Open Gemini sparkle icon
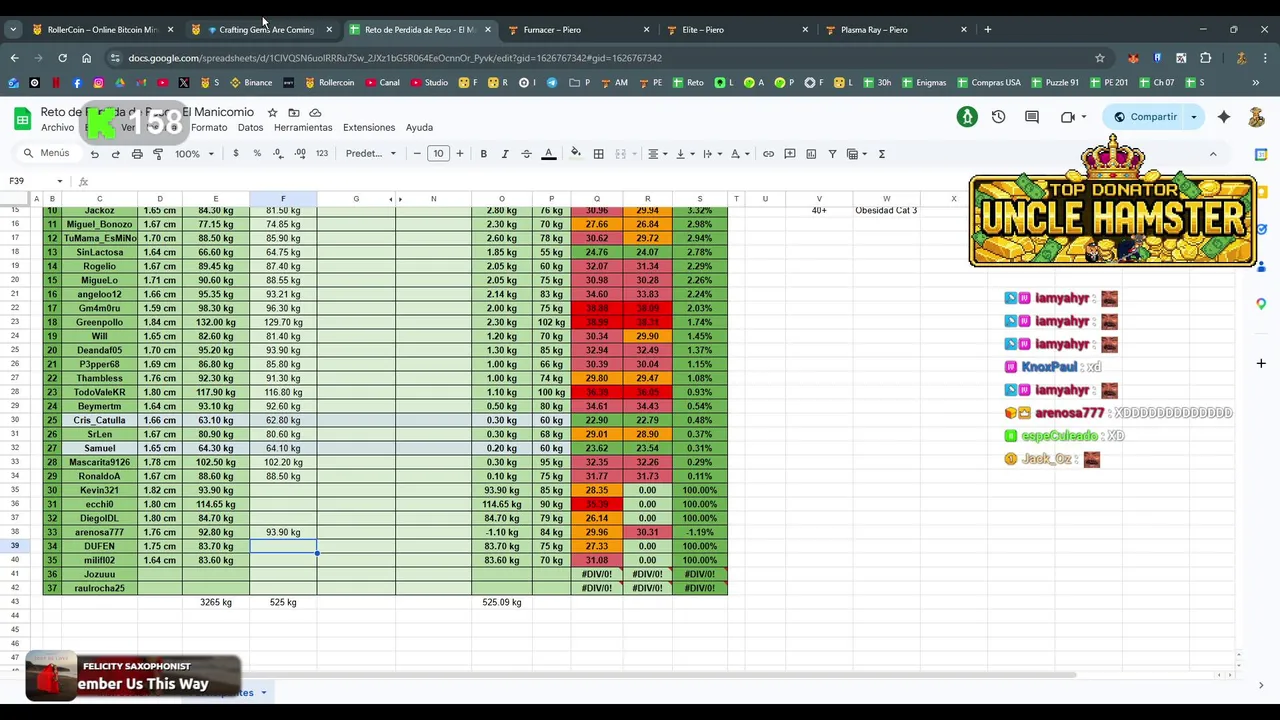The height and width of the screenshot is (720, 1280). pyautogui.click(x=1224, y=117)
